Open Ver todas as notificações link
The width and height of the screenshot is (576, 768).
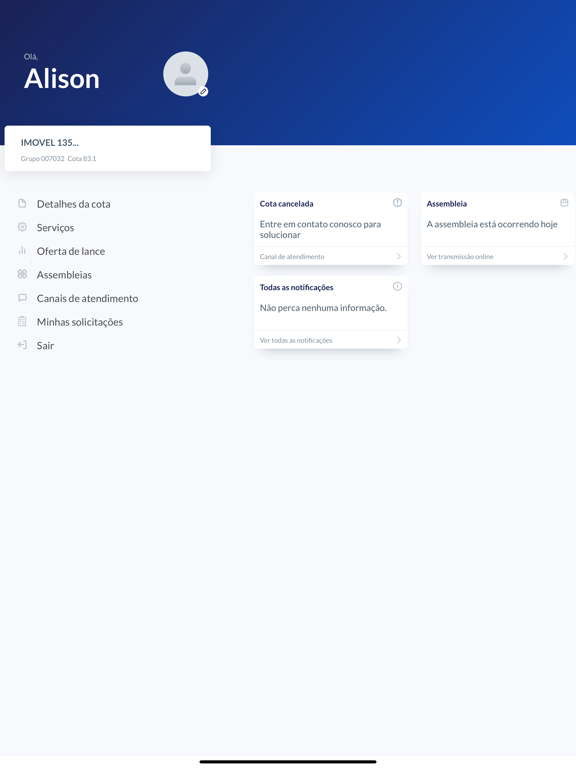point(296,340)
